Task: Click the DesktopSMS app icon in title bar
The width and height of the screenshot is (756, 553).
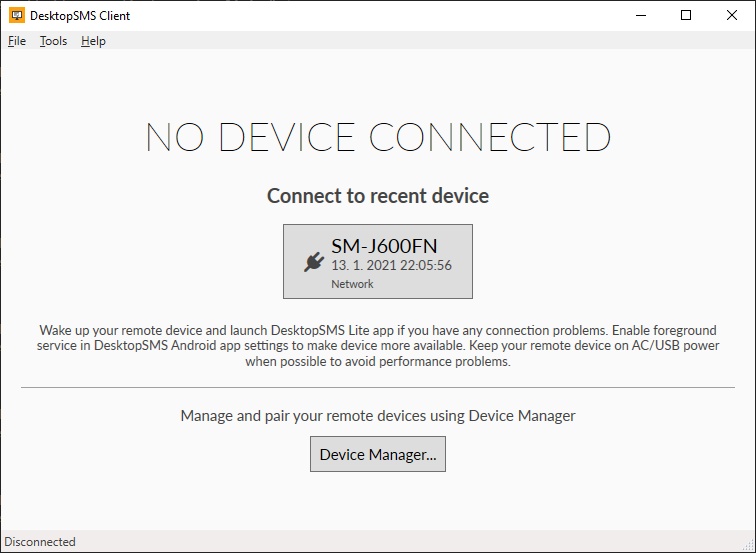Action: 16,15
